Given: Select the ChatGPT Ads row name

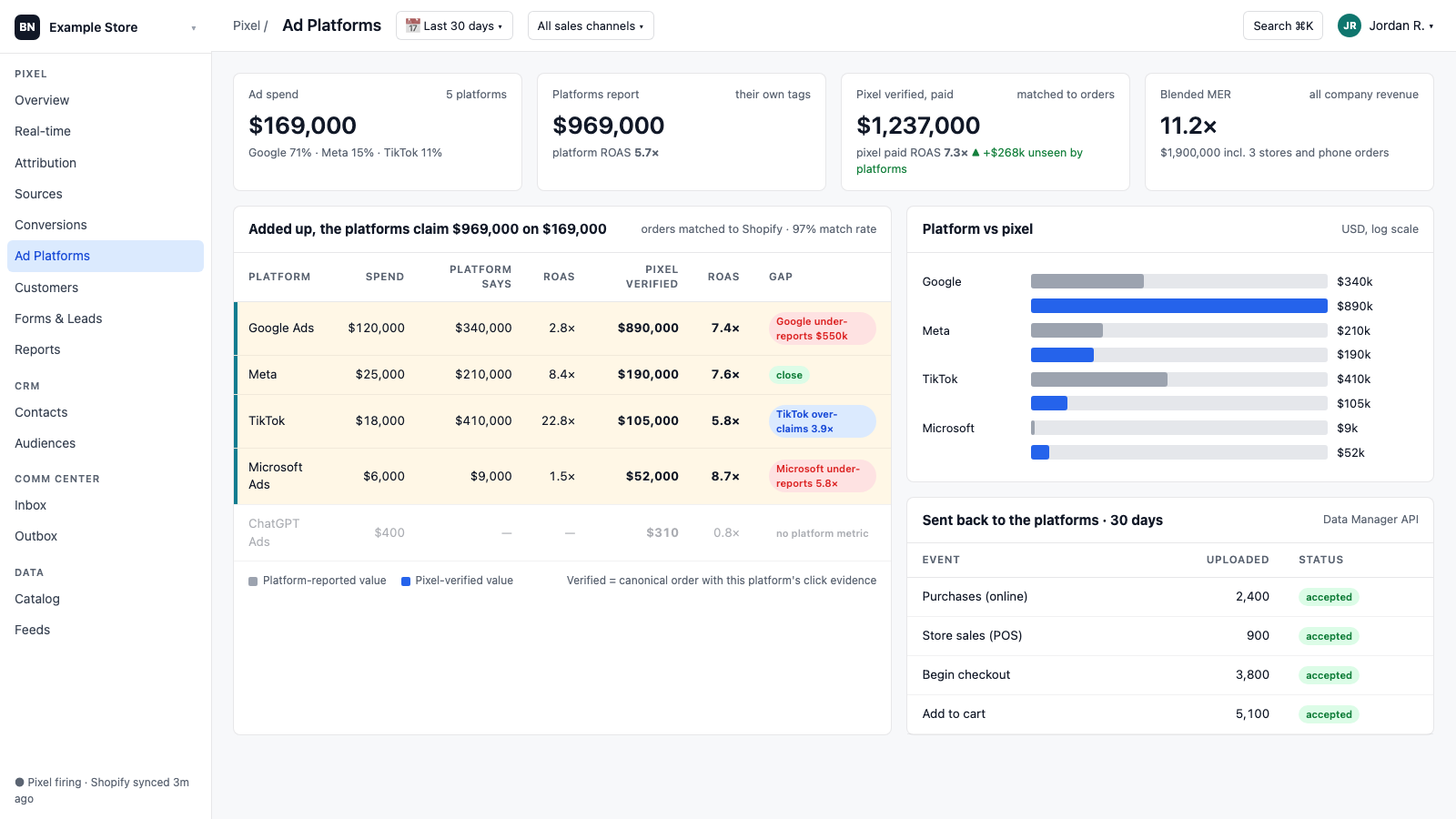Looking at the screenshot, I should [274, 532].
